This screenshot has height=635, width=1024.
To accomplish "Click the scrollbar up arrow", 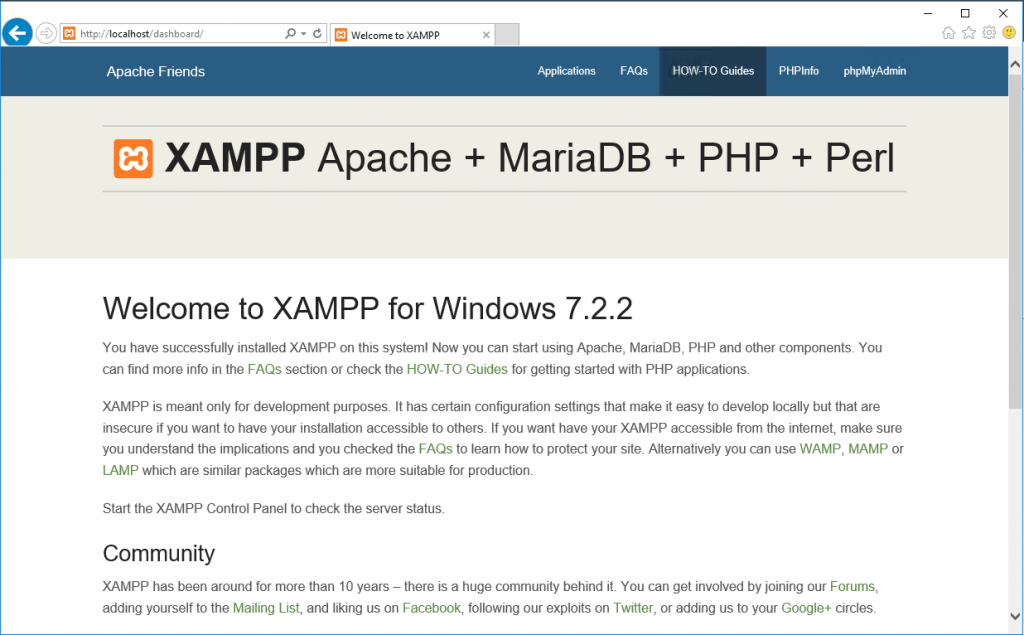I will pos(1015,64).
